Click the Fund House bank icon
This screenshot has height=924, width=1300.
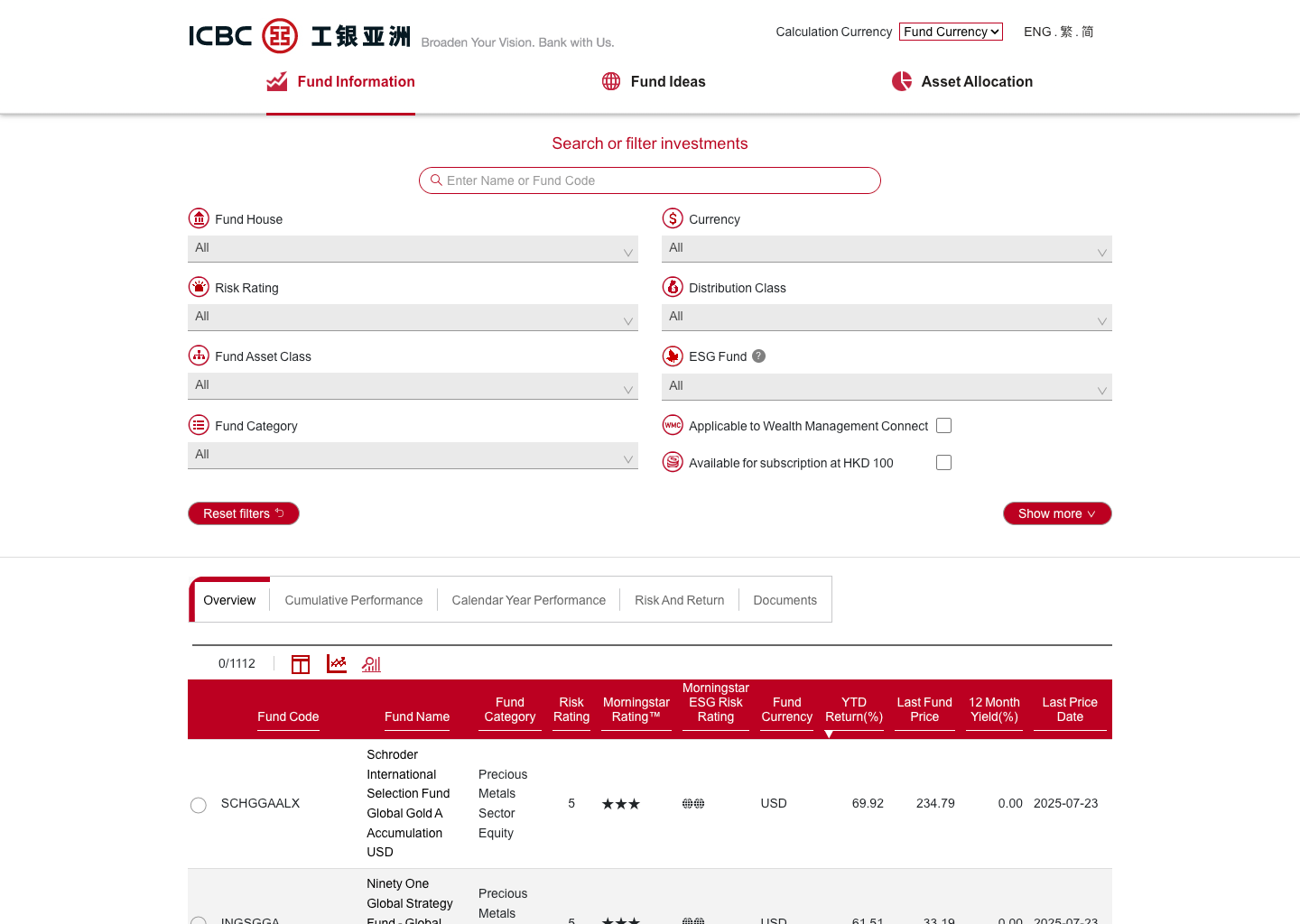199,218
